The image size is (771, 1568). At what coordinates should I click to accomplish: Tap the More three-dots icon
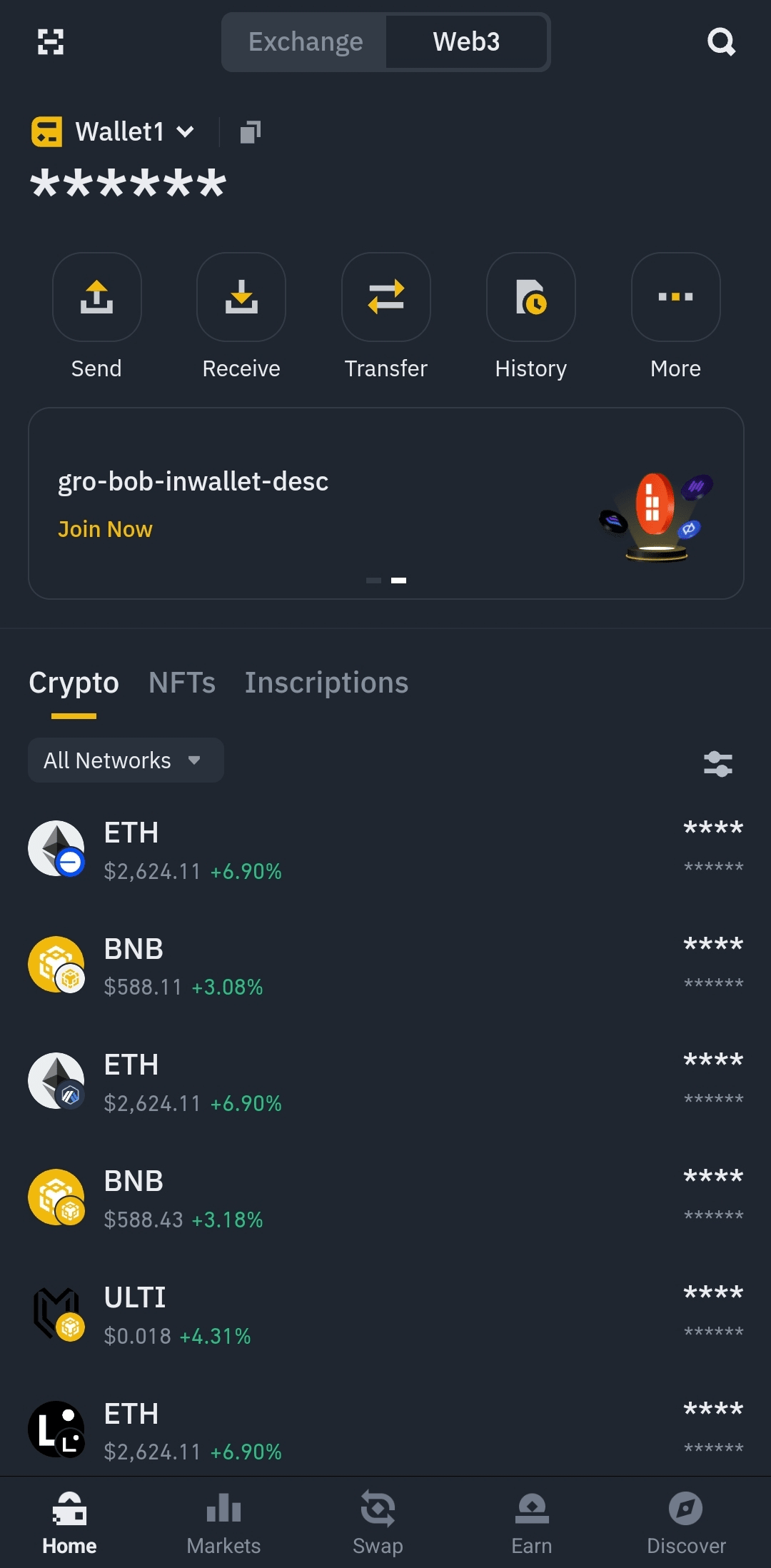point(675,297)
